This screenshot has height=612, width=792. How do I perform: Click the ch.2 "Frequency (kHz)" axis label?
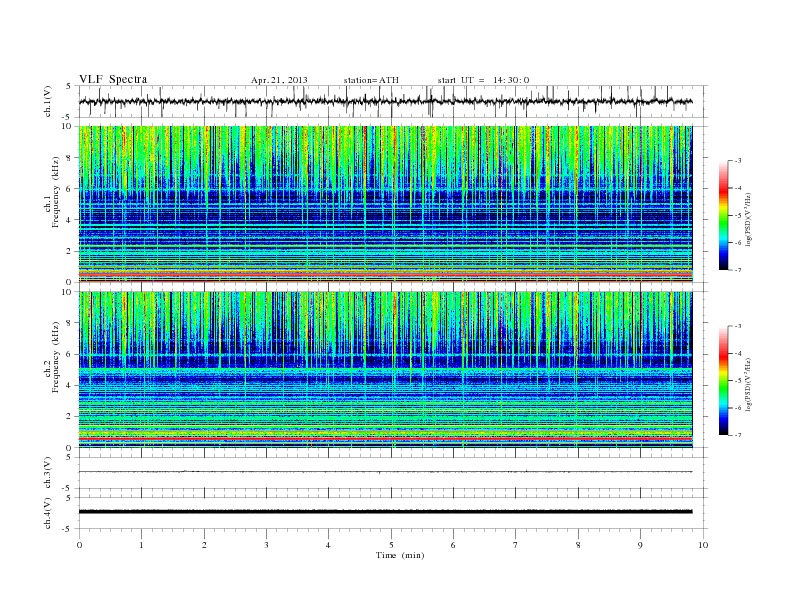click(56, 357)
